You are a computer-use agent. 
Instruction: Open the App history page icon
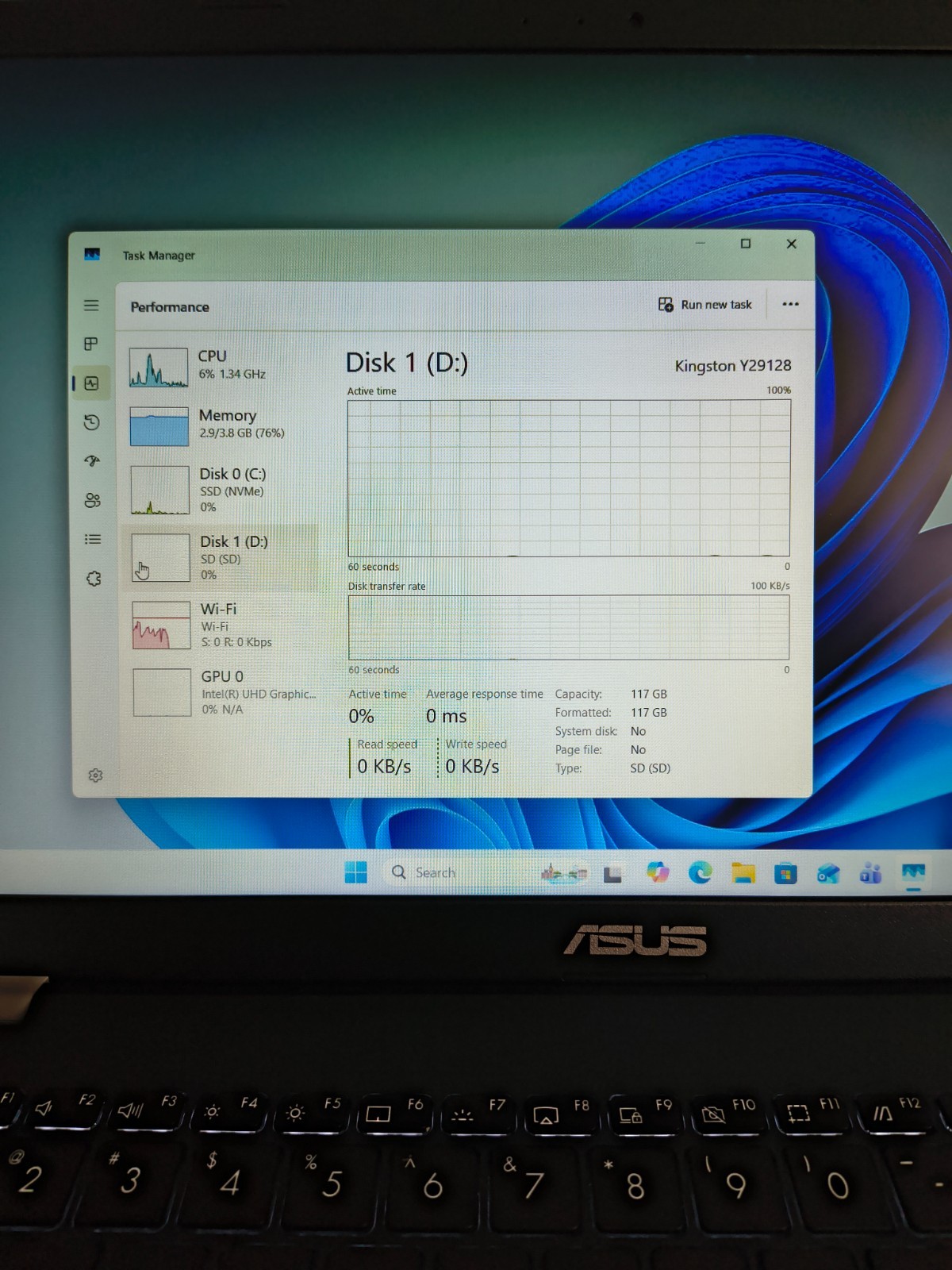click(x=92, y=422)
